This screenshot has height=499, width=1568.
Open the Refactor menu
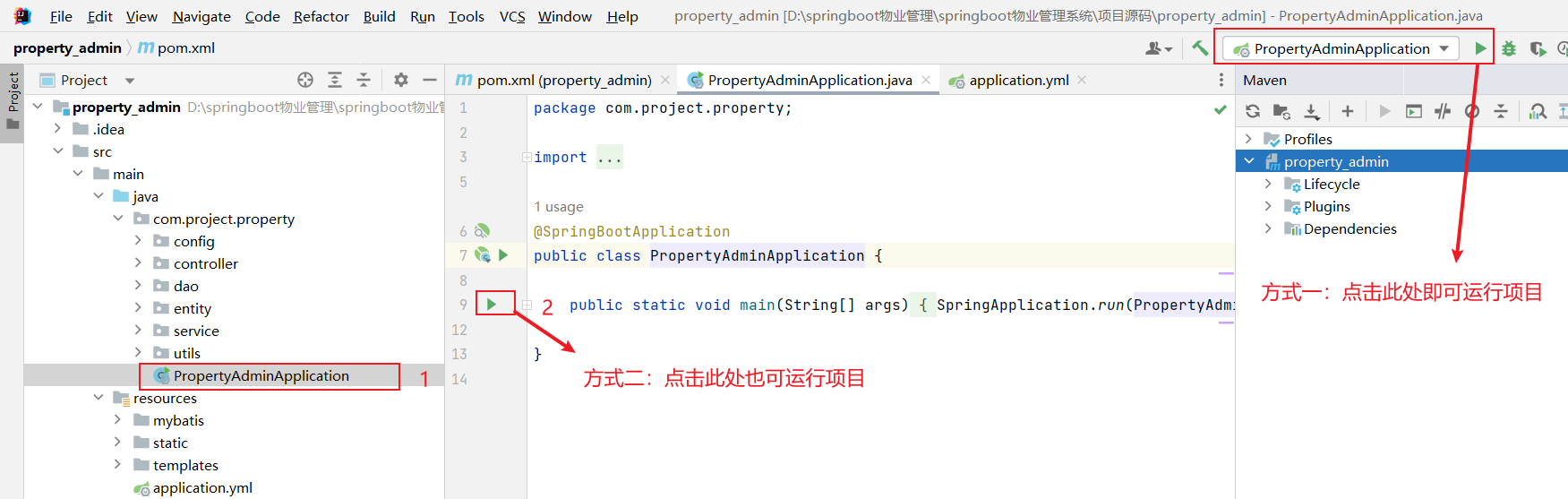[x=321, y=16]
